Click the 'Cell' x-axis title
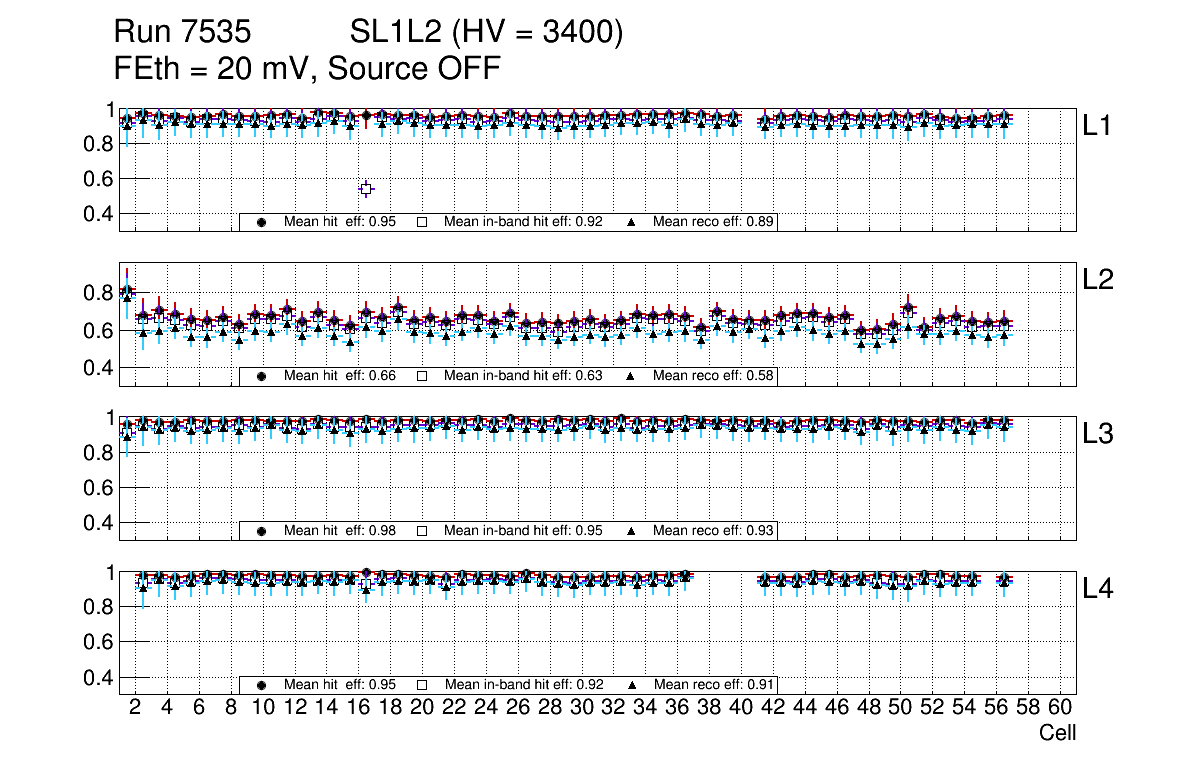1196x772 pixels. point(1057,733)
